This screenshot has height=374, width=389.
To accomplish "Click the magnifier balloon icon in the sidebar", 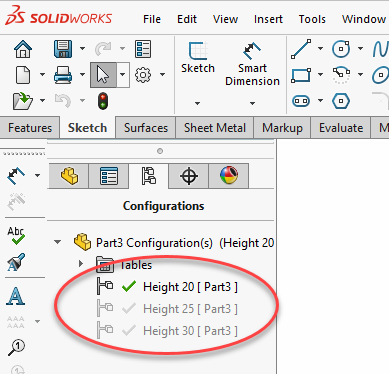I will pyautogui.click(x=16, y=347).
